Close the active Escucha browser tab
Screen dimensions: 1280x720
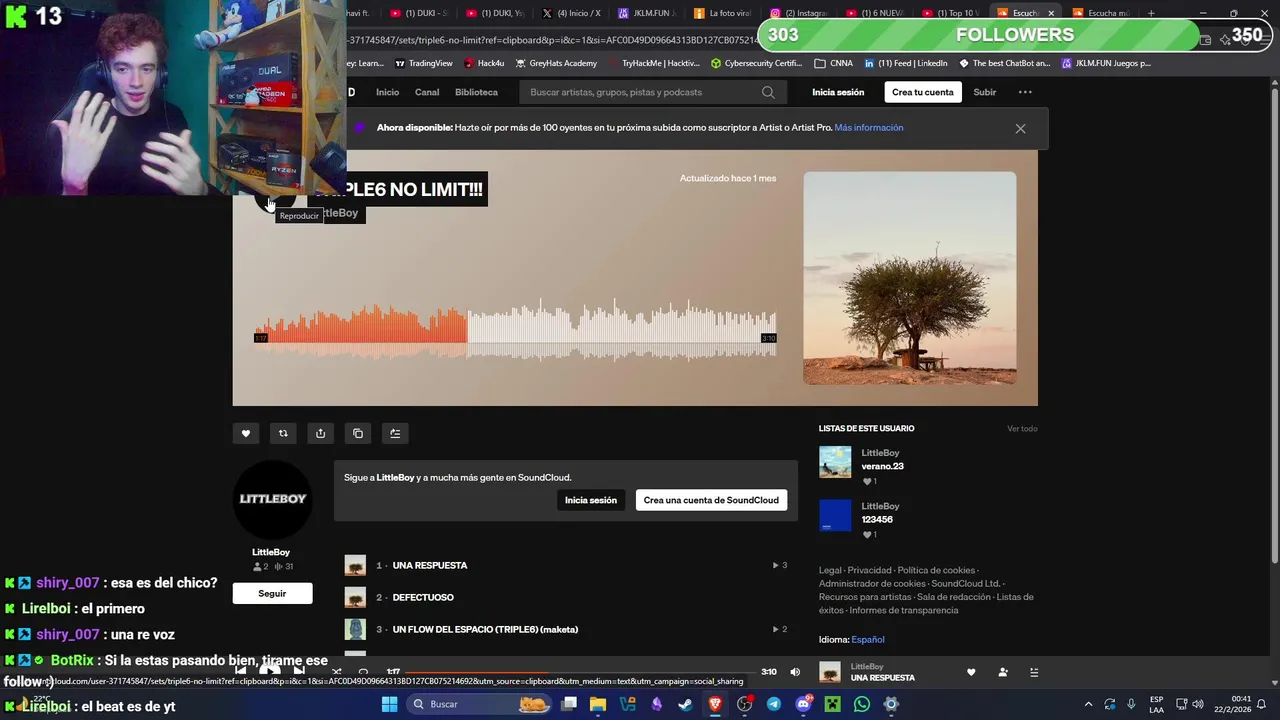pyautogui.click(x=1051, y=13)
